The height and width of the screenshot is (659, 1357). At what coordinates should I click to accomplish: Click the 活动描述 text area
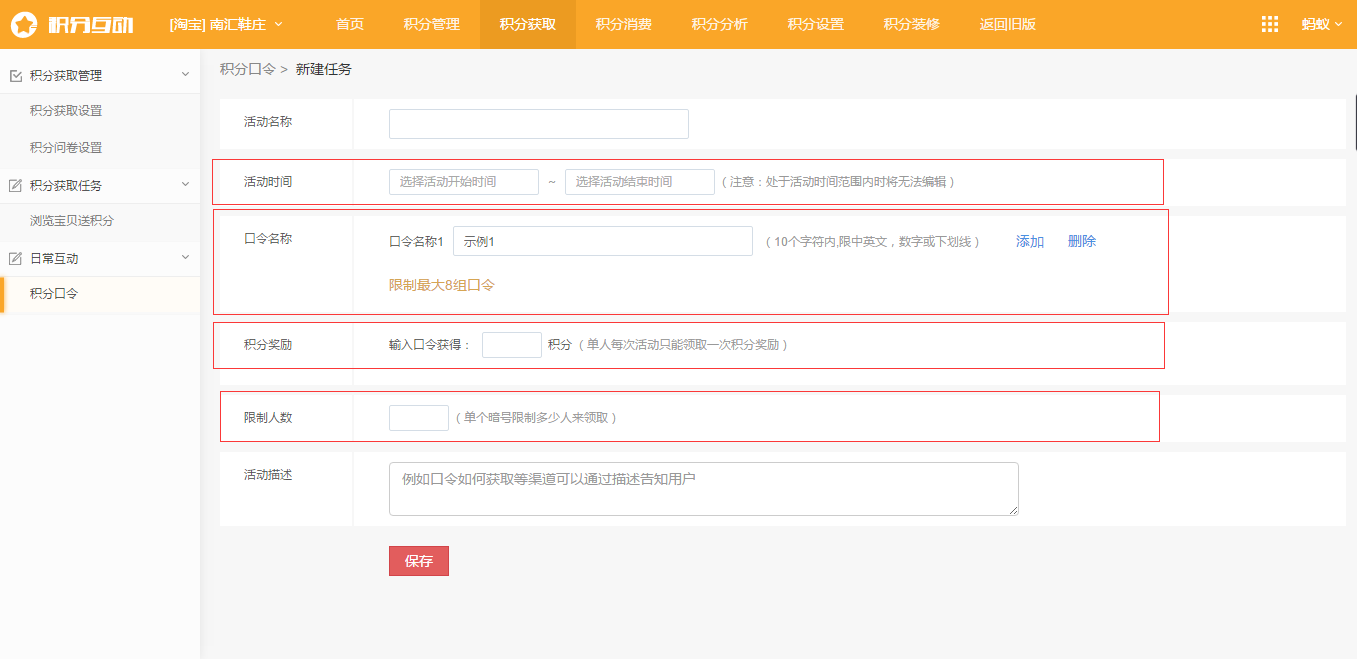[x=702, y=489]
